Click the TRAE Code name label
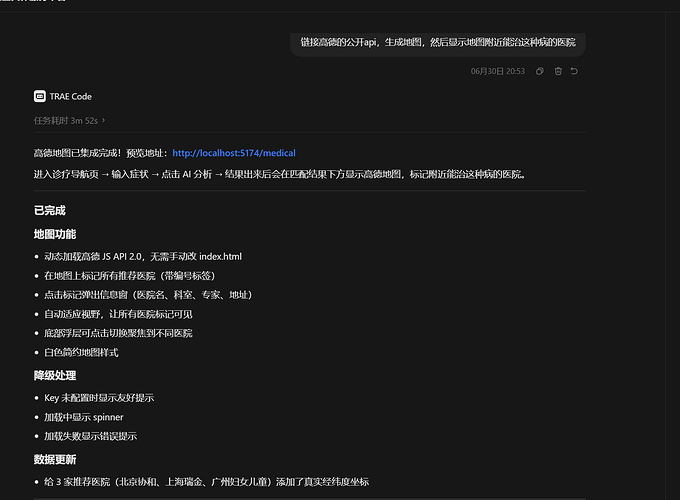680x500 pixels. click(71, 96)
